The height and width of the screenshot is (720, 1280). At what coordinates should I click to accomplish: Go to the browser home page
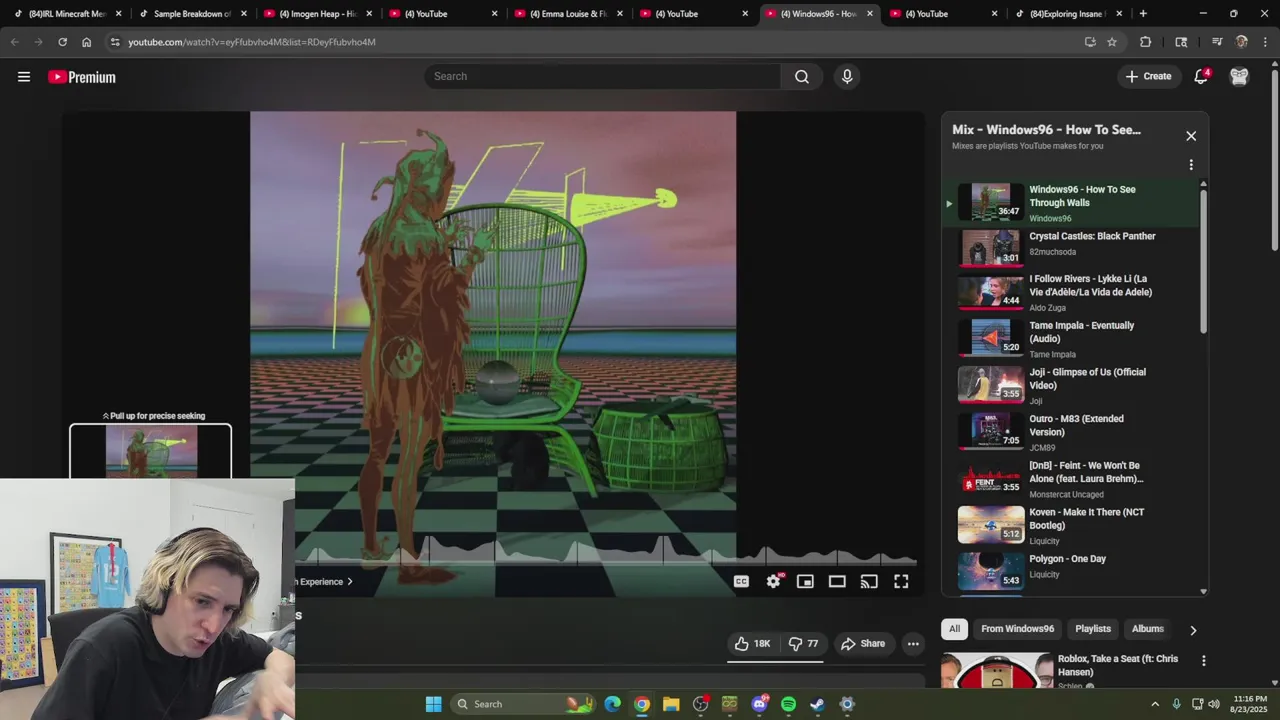(86, 42)
